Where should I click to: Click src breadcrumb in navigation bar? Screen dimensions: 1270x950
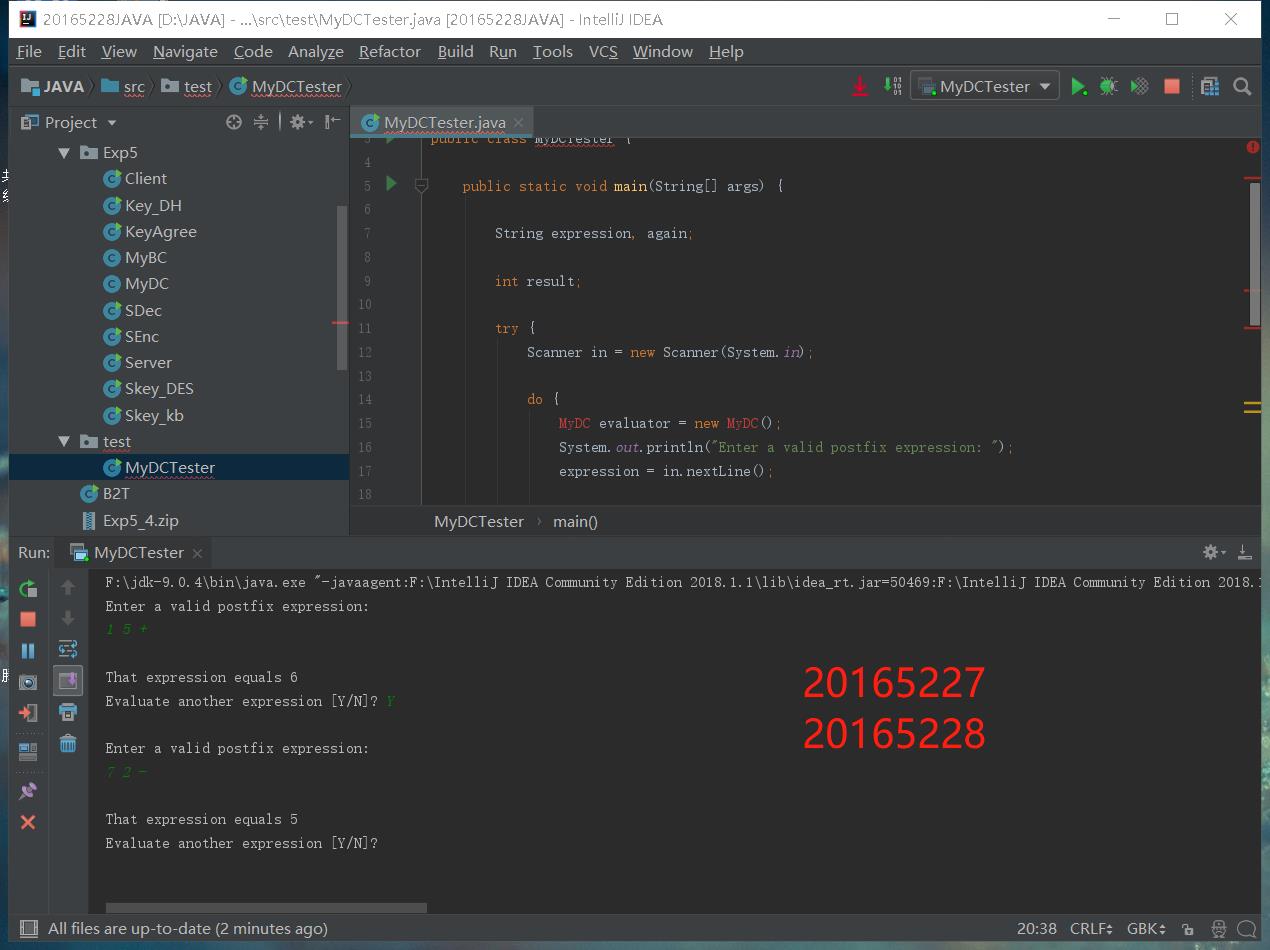[x=123, y=87]
